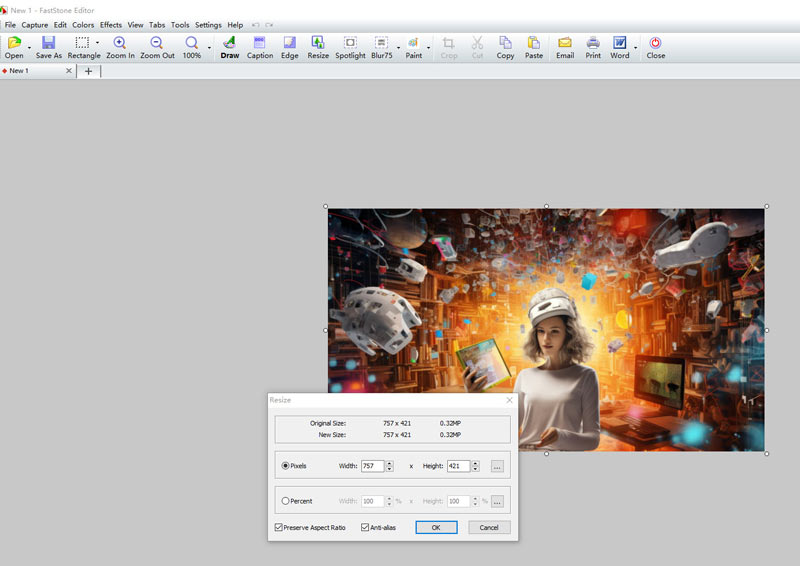Open the Capture menu

[x=35, y=25]
